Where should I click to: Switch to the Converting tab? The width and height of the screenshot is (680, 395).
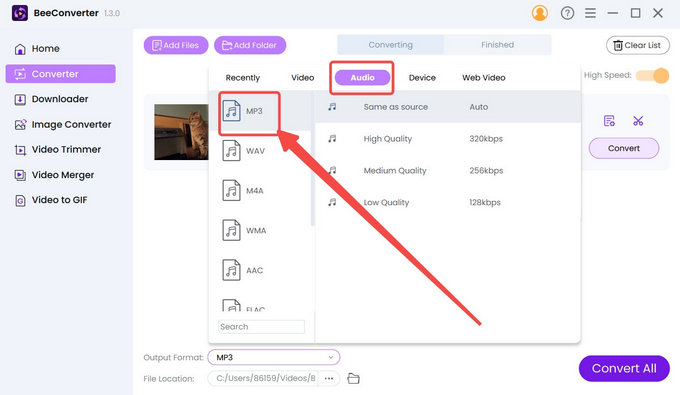coord(390,45)
